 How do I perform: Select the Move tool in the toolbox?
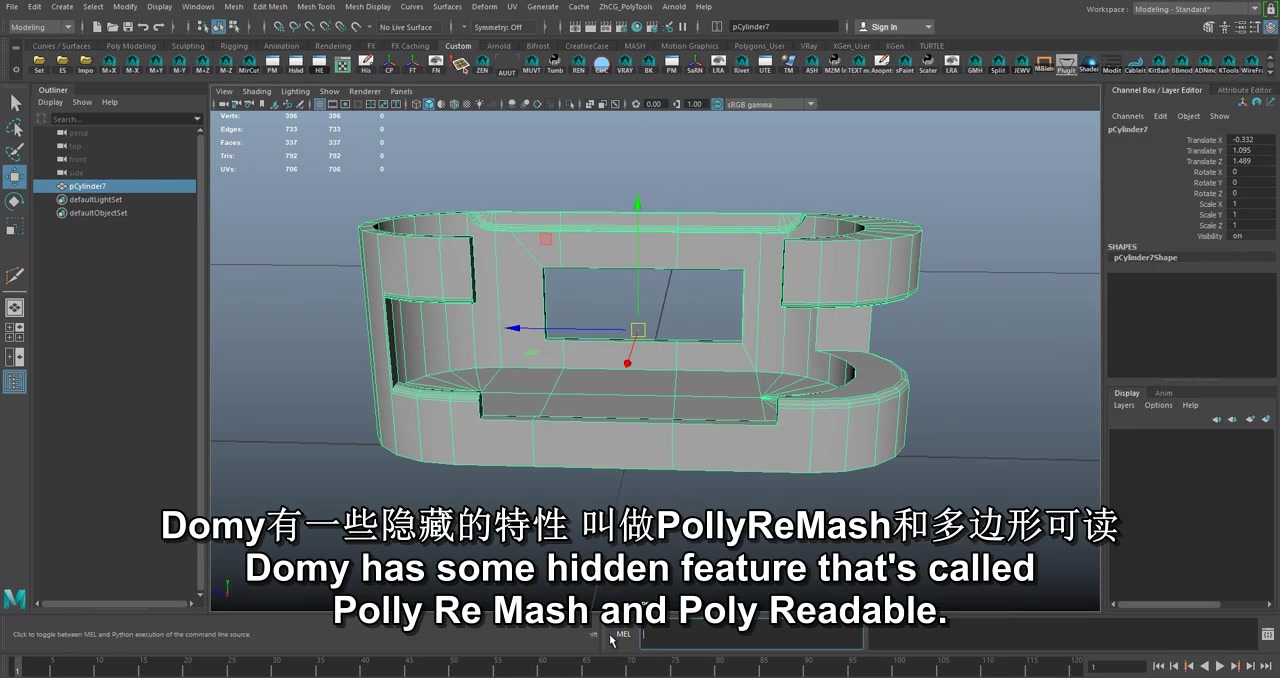point(14,176)
